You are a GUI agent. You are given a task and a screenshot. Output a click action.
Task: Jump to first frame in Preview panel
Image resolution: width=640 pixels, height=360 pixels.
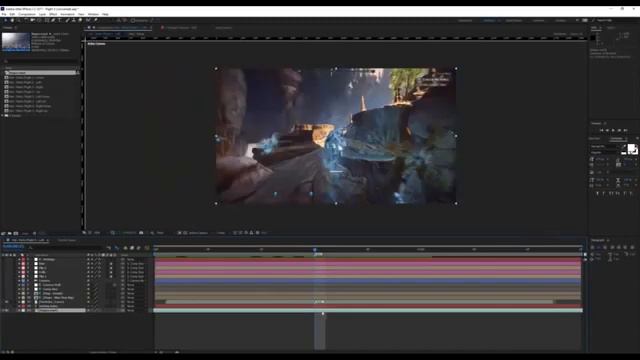coord(602,130)
